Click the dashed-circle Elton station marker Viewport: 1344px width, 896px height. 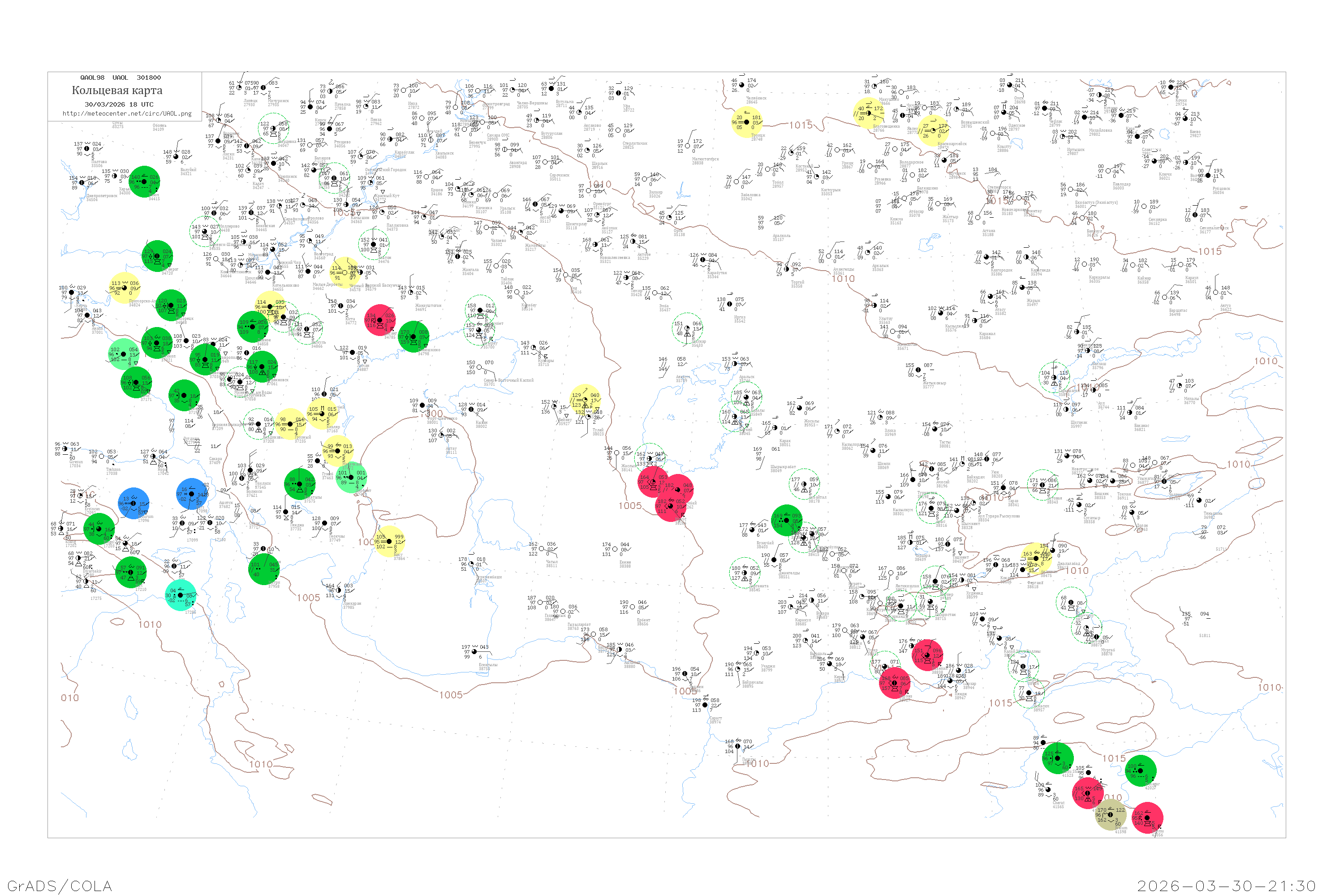coord(374,245)
